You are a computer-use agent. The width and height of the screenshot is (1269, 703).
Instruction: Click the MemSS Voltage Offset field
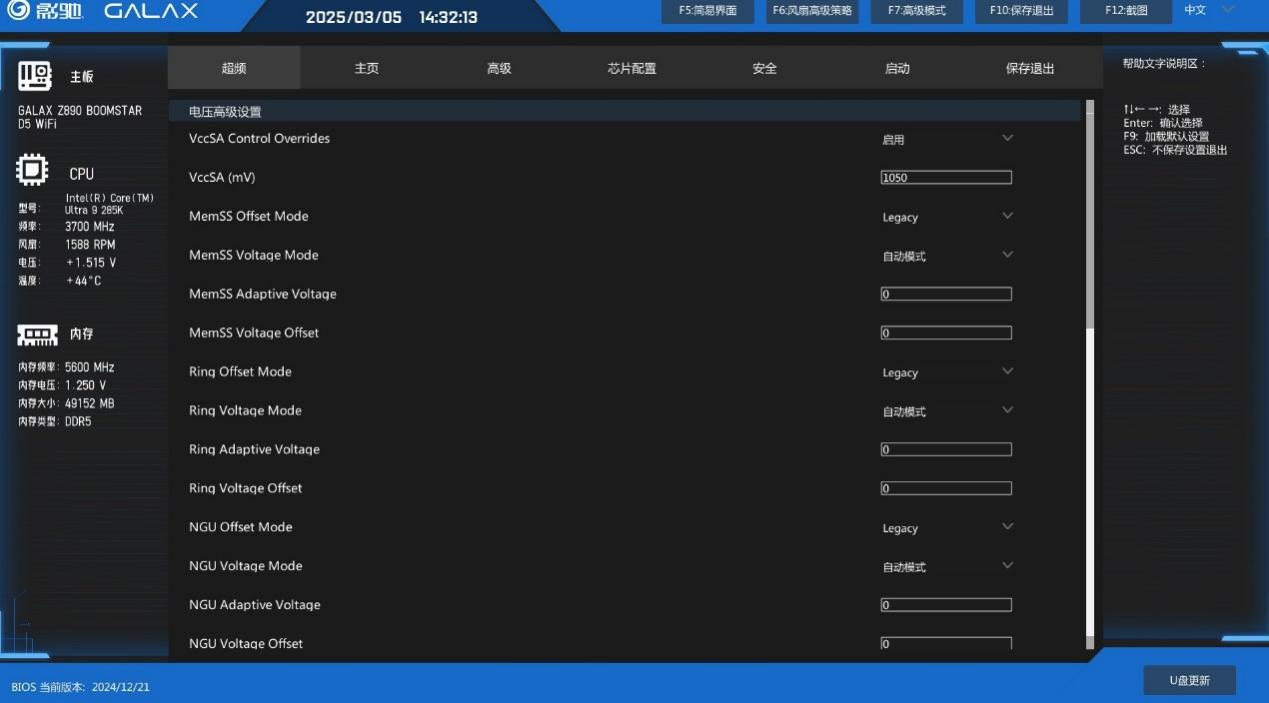(946, 333)
